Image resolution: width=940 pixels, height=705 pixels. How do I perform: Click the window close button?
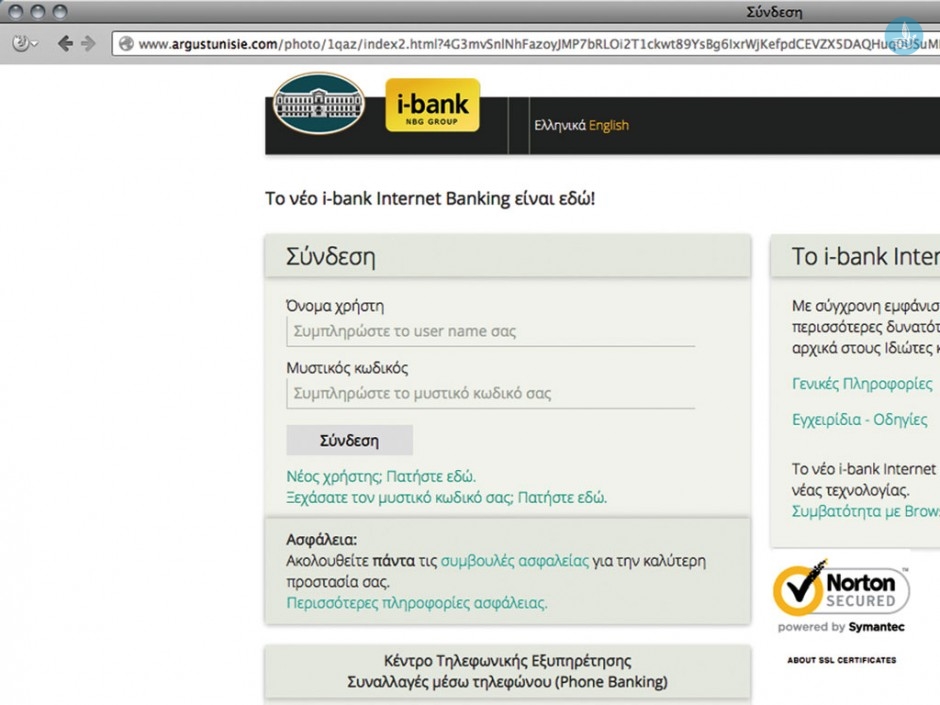[x=16, y=11]
